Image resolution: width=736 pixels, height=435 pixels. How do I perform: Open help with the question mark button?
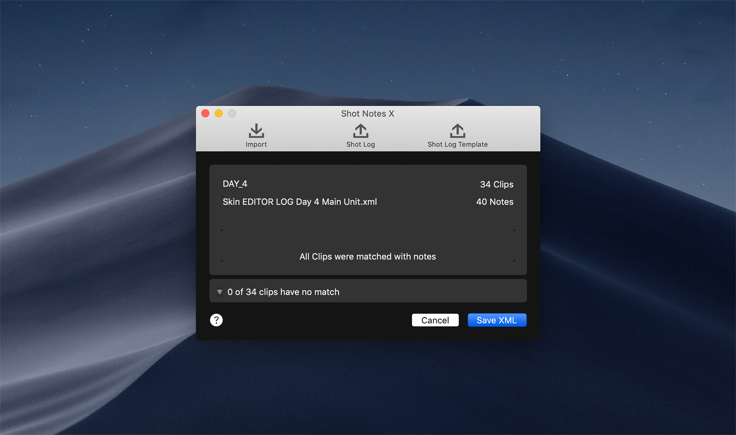click(216, 320)
